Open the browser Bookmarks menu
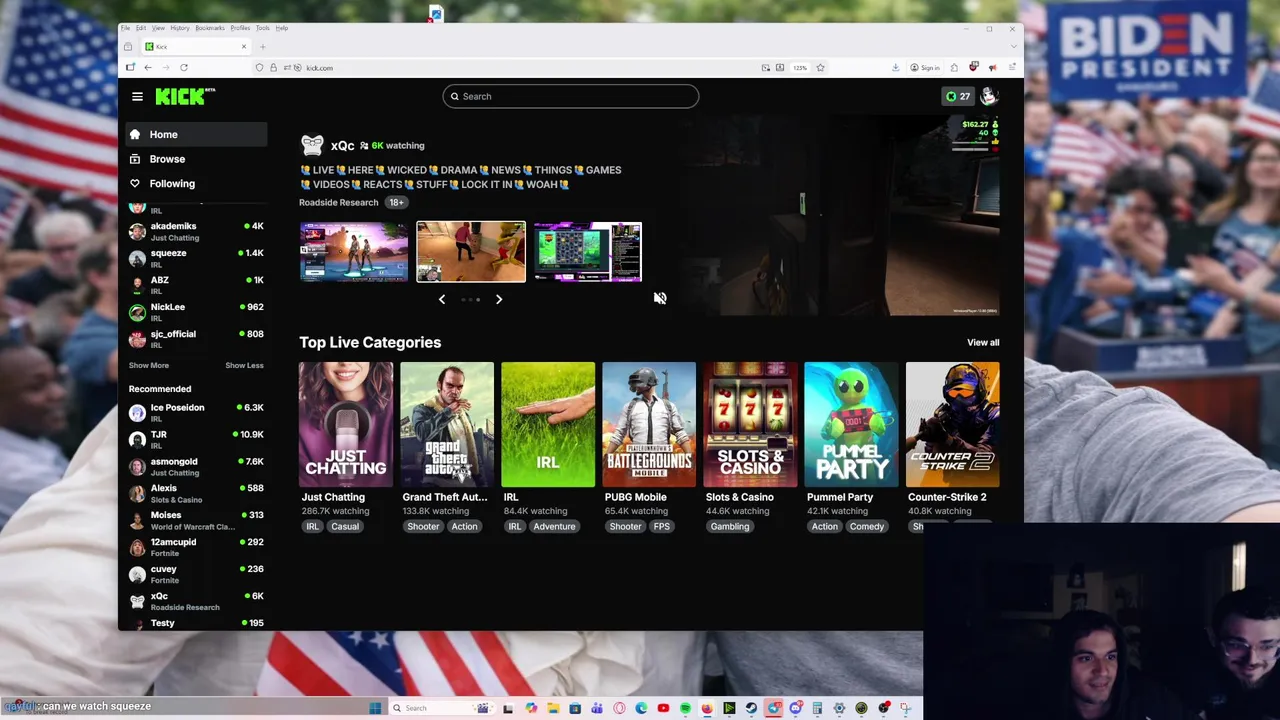The width and height of the screenshot is (1280, 720). coord(210,28)
